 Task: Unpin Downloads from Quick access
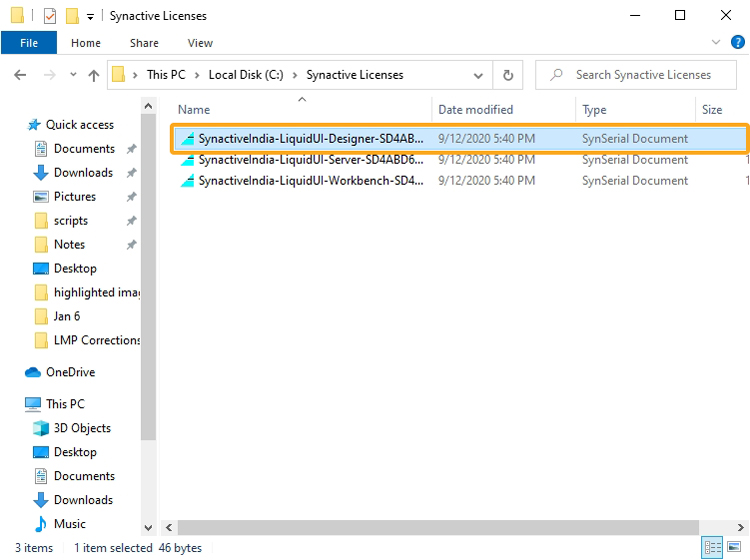pos(131,173)
